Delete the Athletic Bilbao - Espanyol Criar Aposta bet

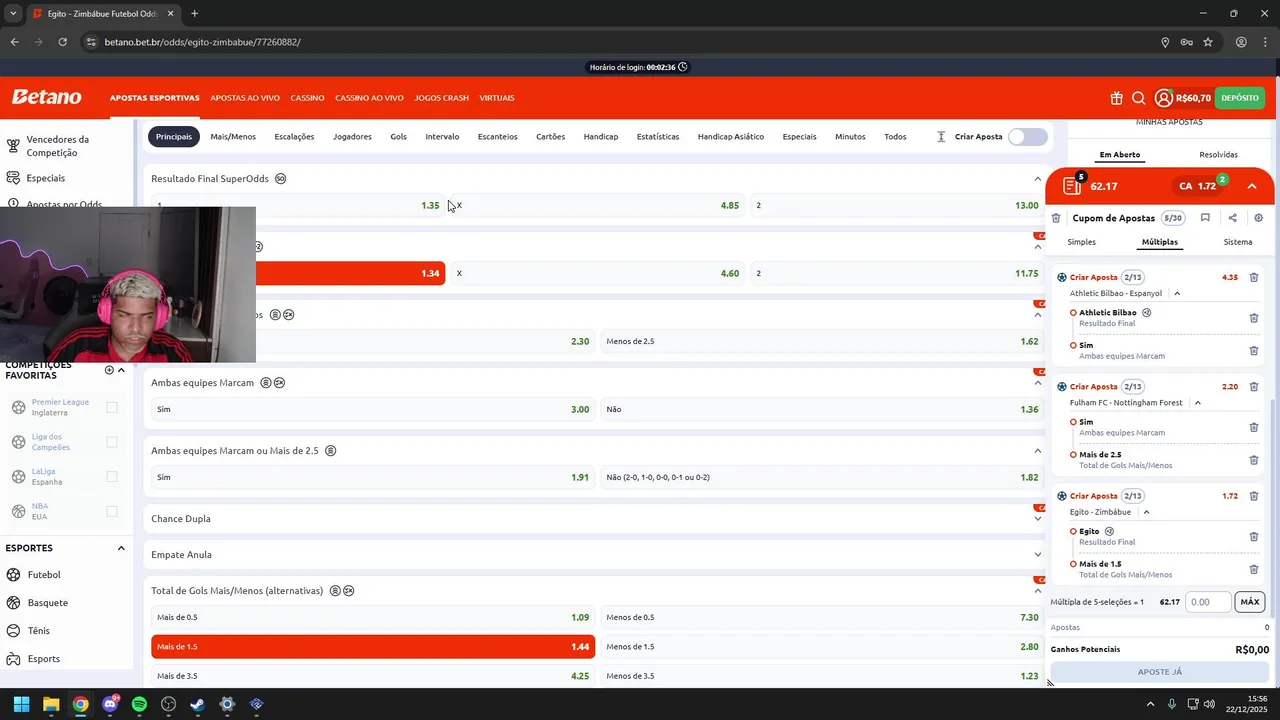pos(1254,277)
